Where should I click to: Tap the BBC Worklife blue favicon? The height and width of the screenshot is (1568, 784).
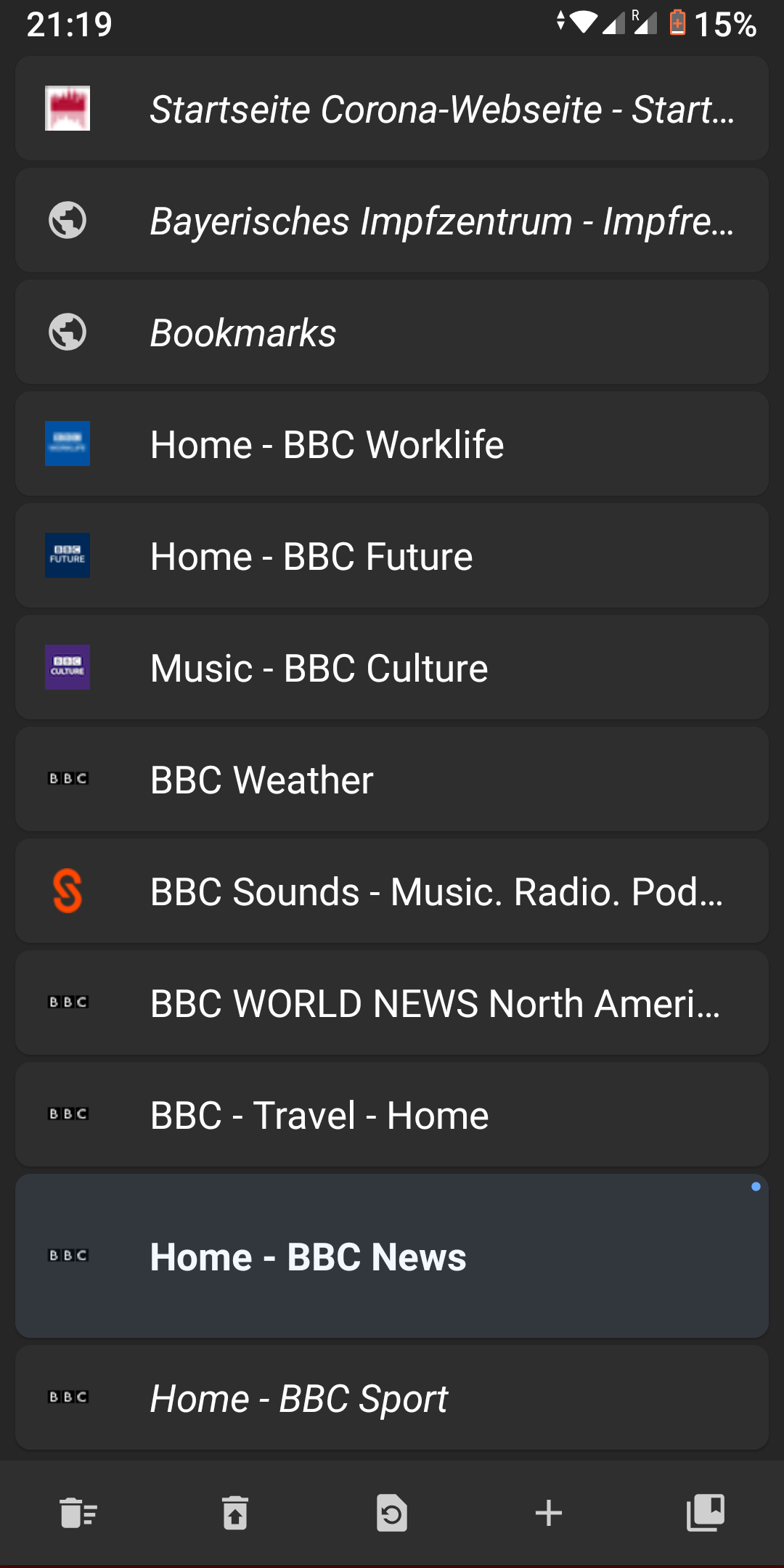coord(68,444)
